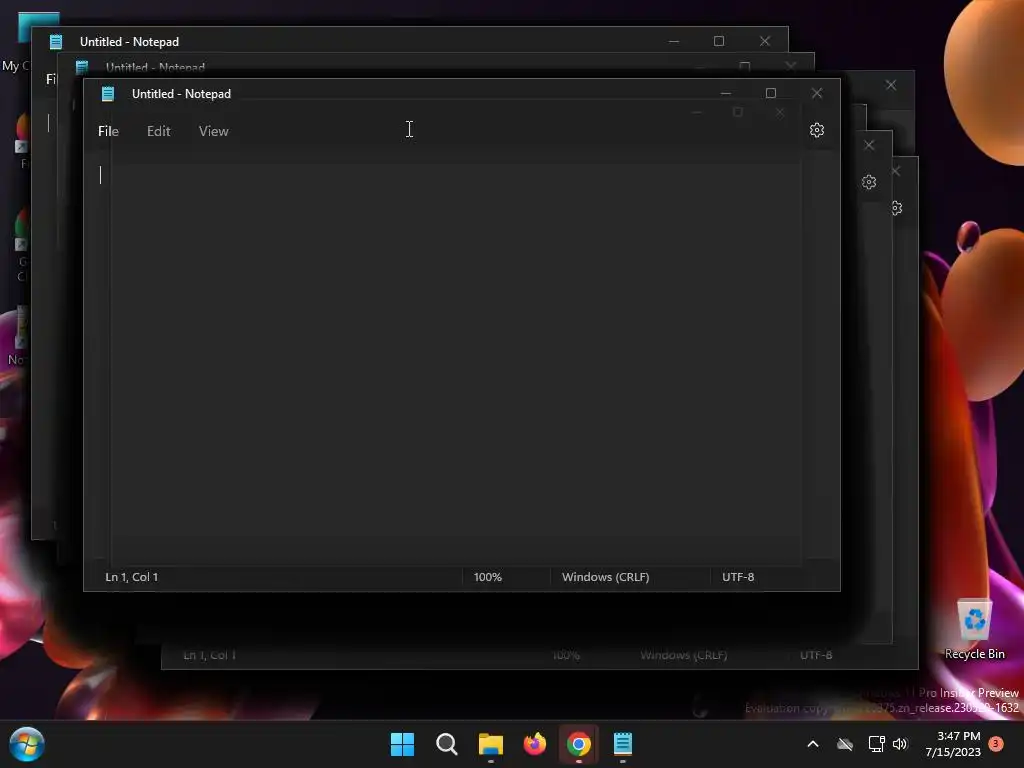
Task: Click the classic Windows 7 orb button
Action: (x=27, y=744)
